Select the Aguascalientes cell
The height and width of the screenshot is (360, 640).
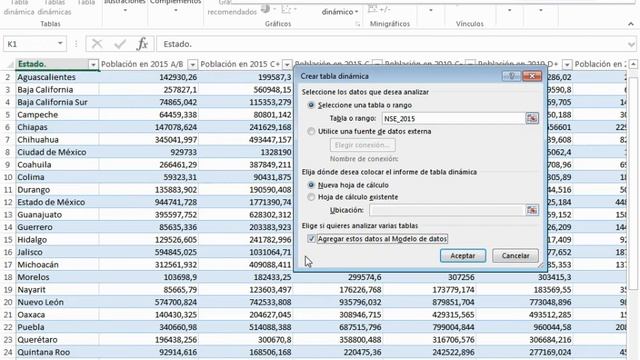(x=57, y=77)
